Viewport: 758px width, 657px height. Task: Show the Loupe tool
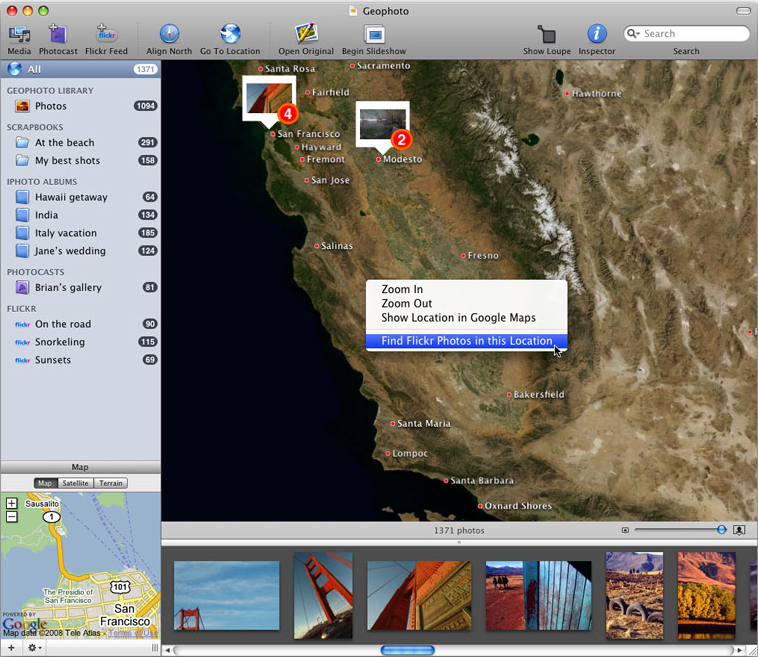546,36
